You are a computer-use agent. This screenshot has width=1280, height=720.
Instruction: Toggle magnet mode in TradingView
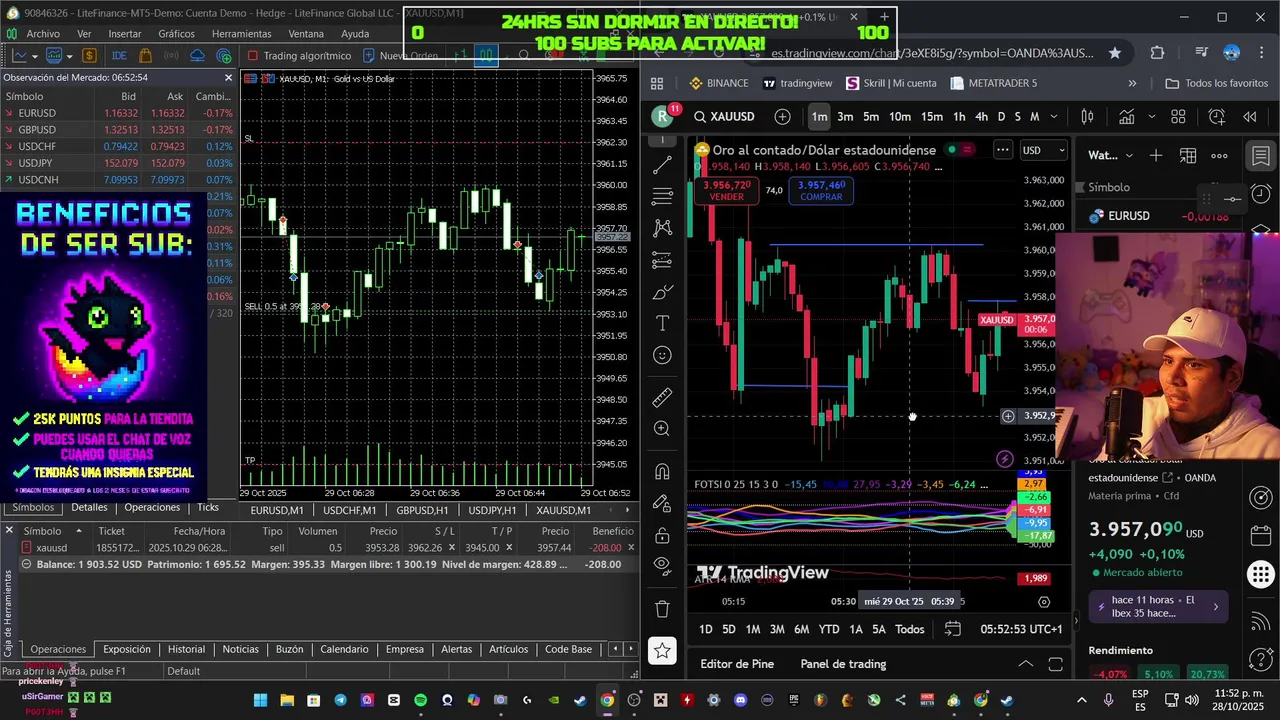pyautogui.click(x=662, y=472)
